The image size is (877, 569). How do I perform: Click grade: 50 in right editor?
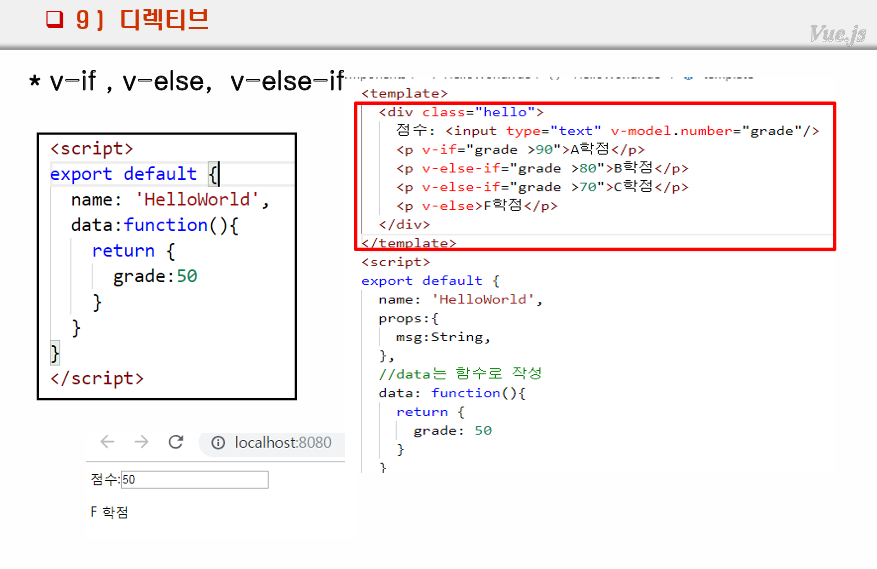pos(452,430)
